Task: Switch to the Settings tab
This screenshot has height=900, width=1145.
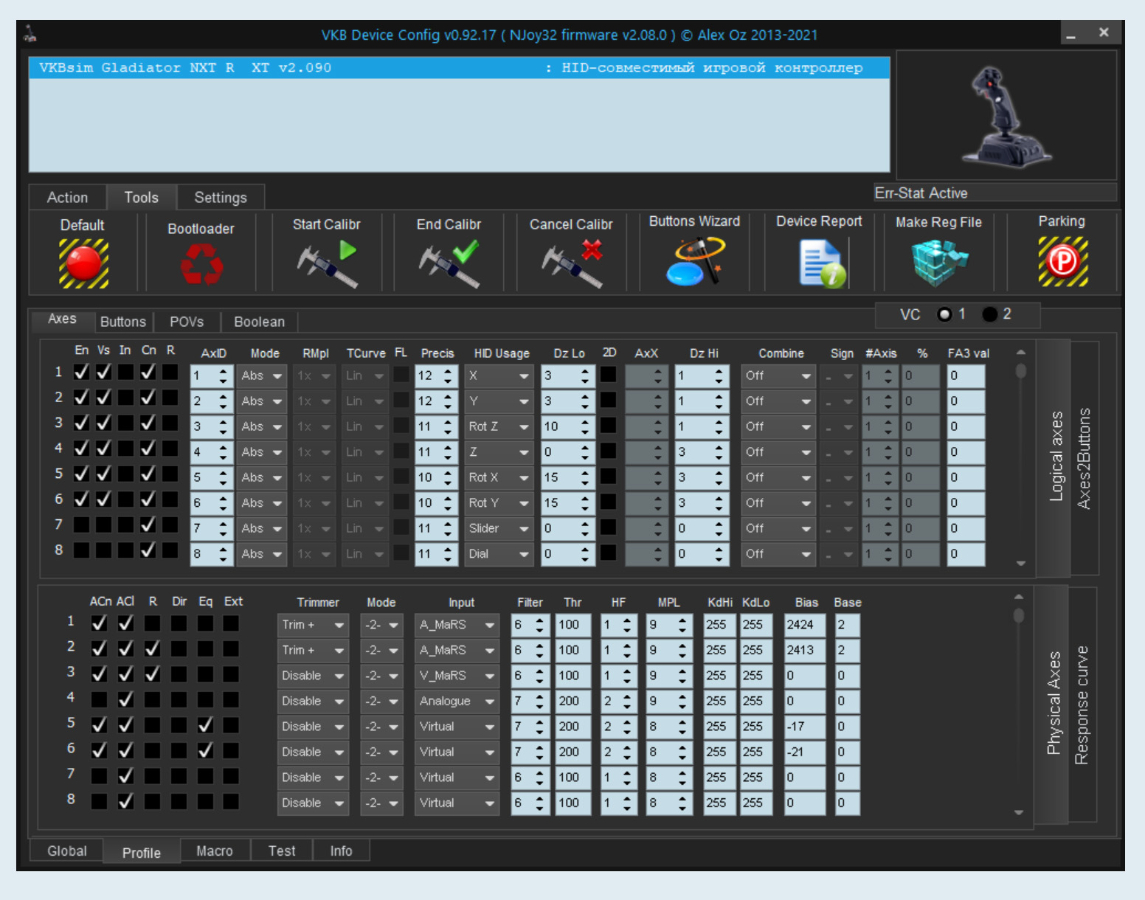Action: 221,197
